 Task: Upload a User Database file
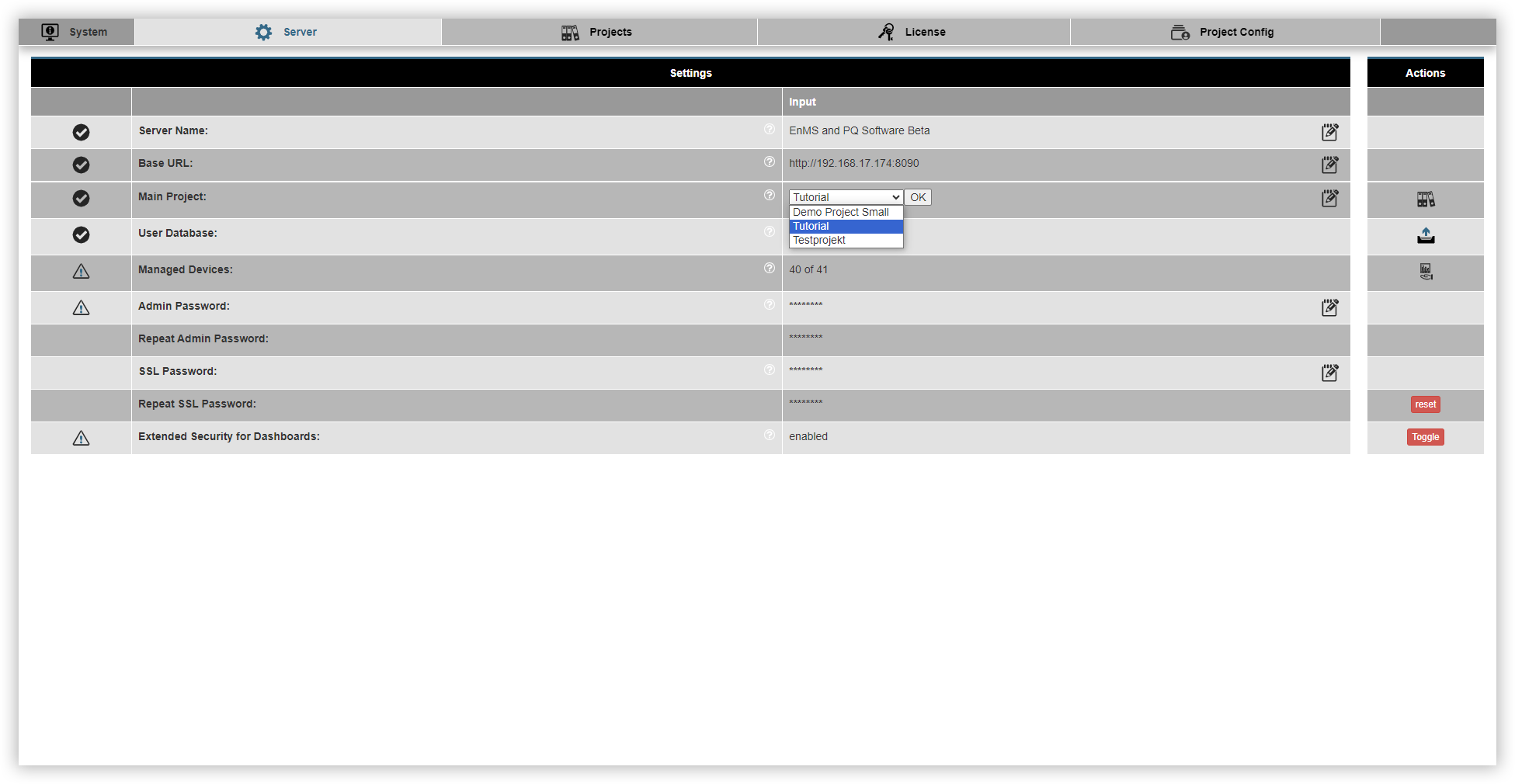1425,235
